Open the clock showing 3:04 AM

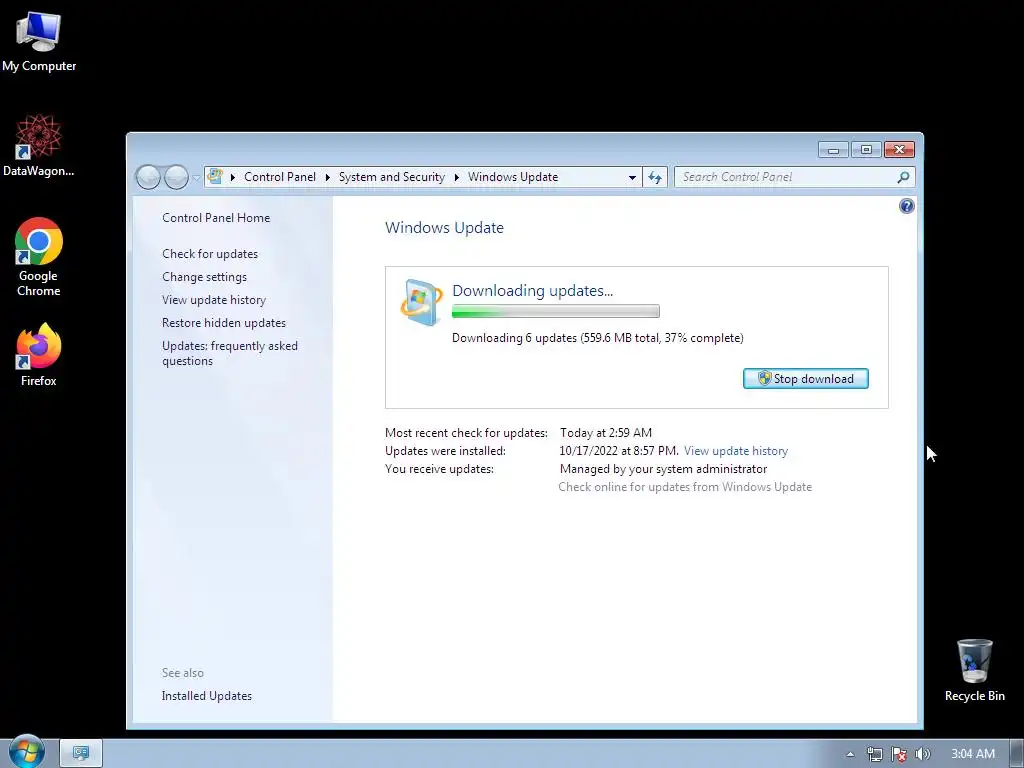pyautogui.click(x=972, y=754)
